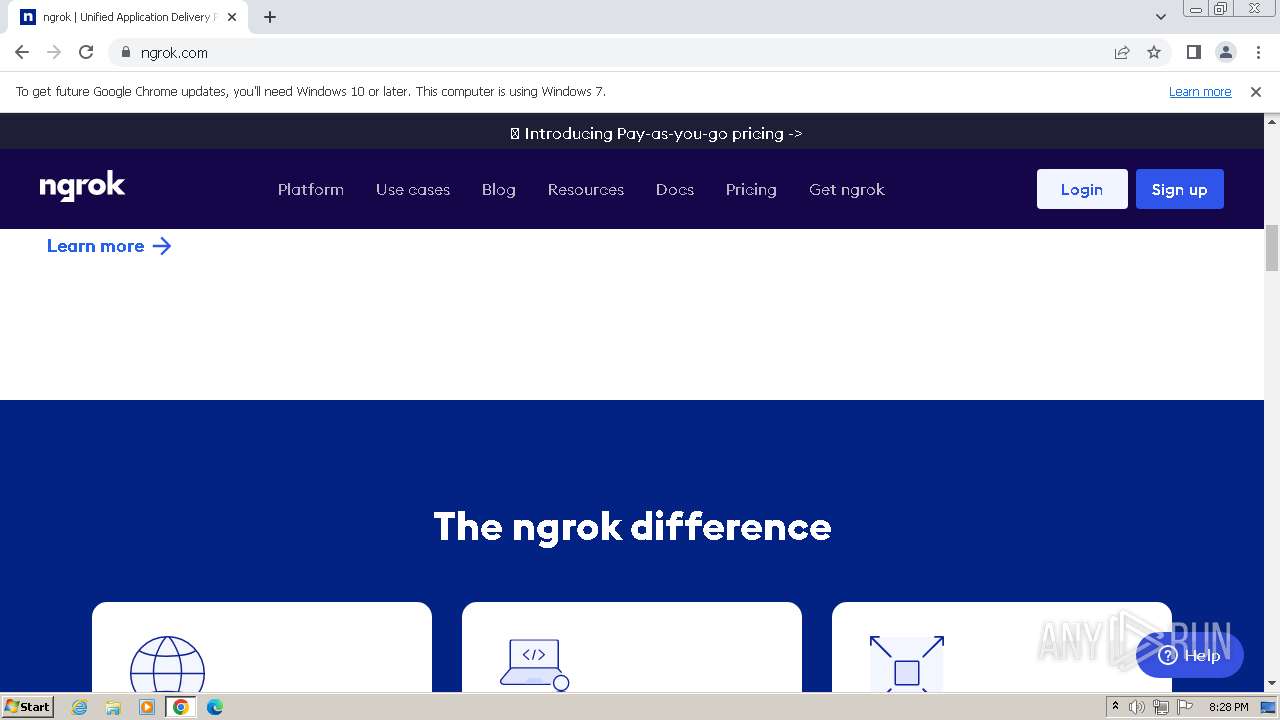Dismiss the Chrome update notification bar
The height and width of the screenshot is (720, 1280).
coord(1256,91)
